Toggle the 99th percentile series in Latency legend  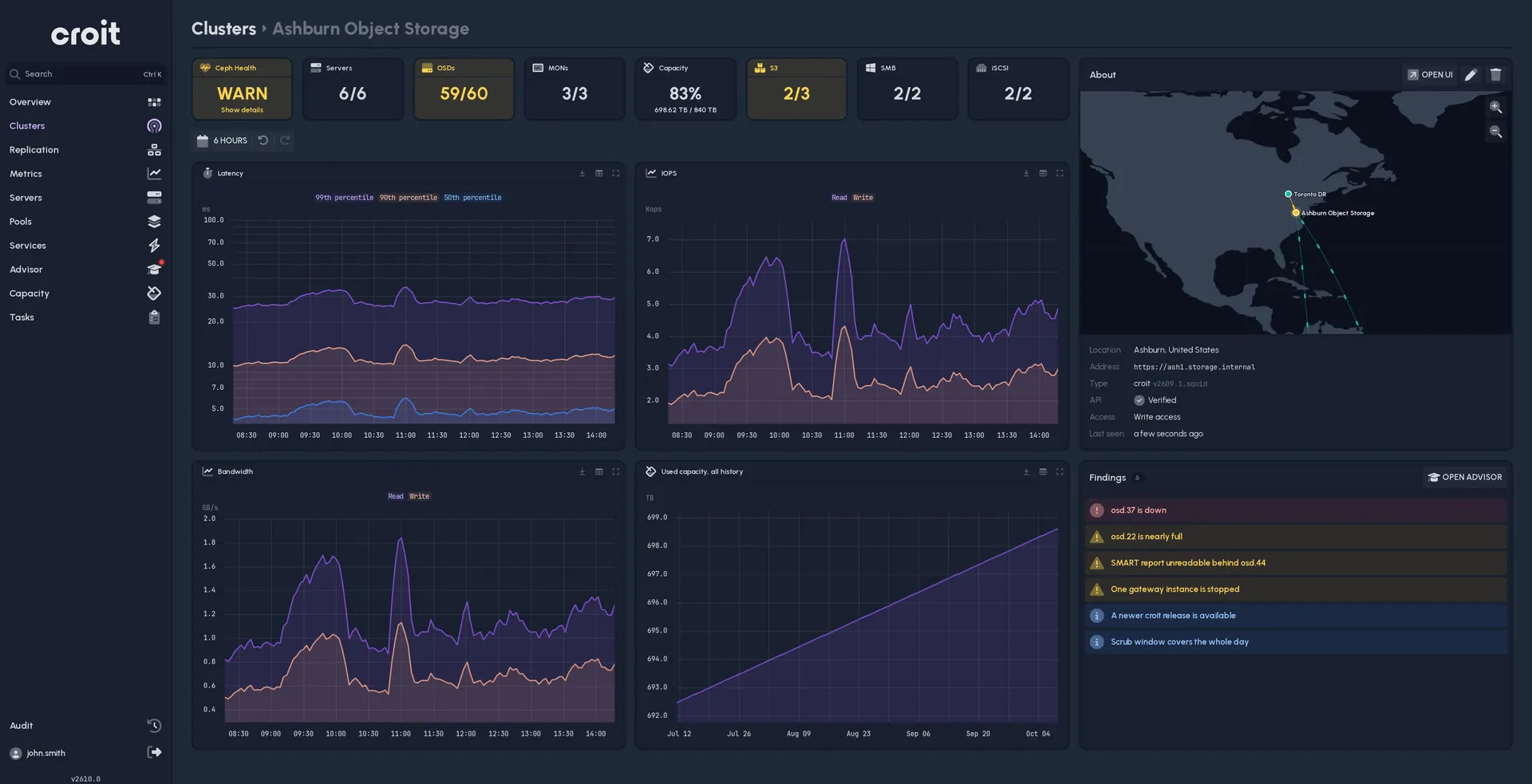(344, 198)
